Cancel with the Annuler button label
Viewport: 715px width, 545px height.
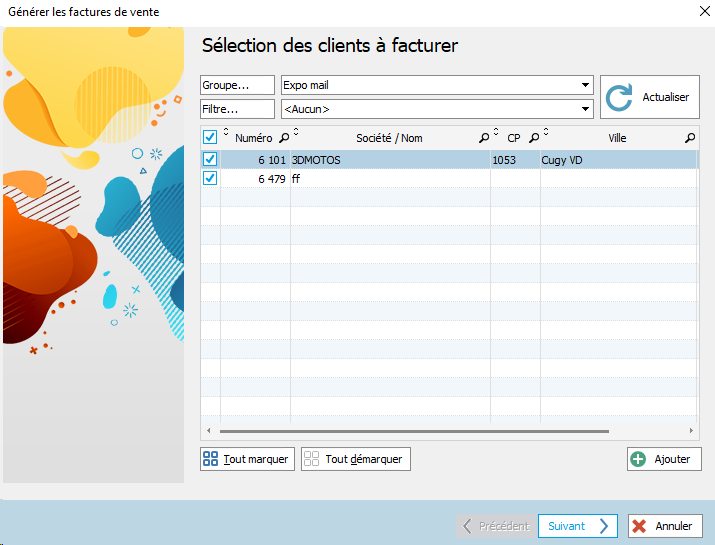674,526
